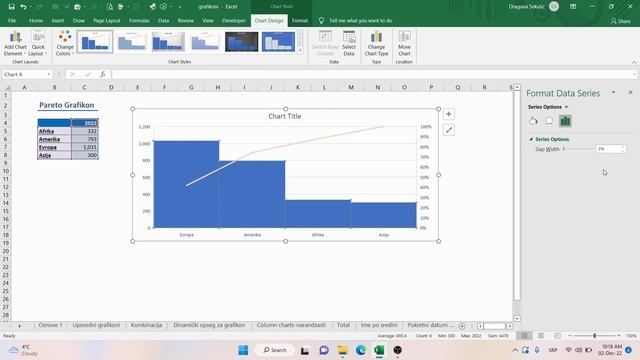The image size is (640, 360).
Task: Switch to Uporedni grafikoni sheet tab
Action: click(96, 325)
